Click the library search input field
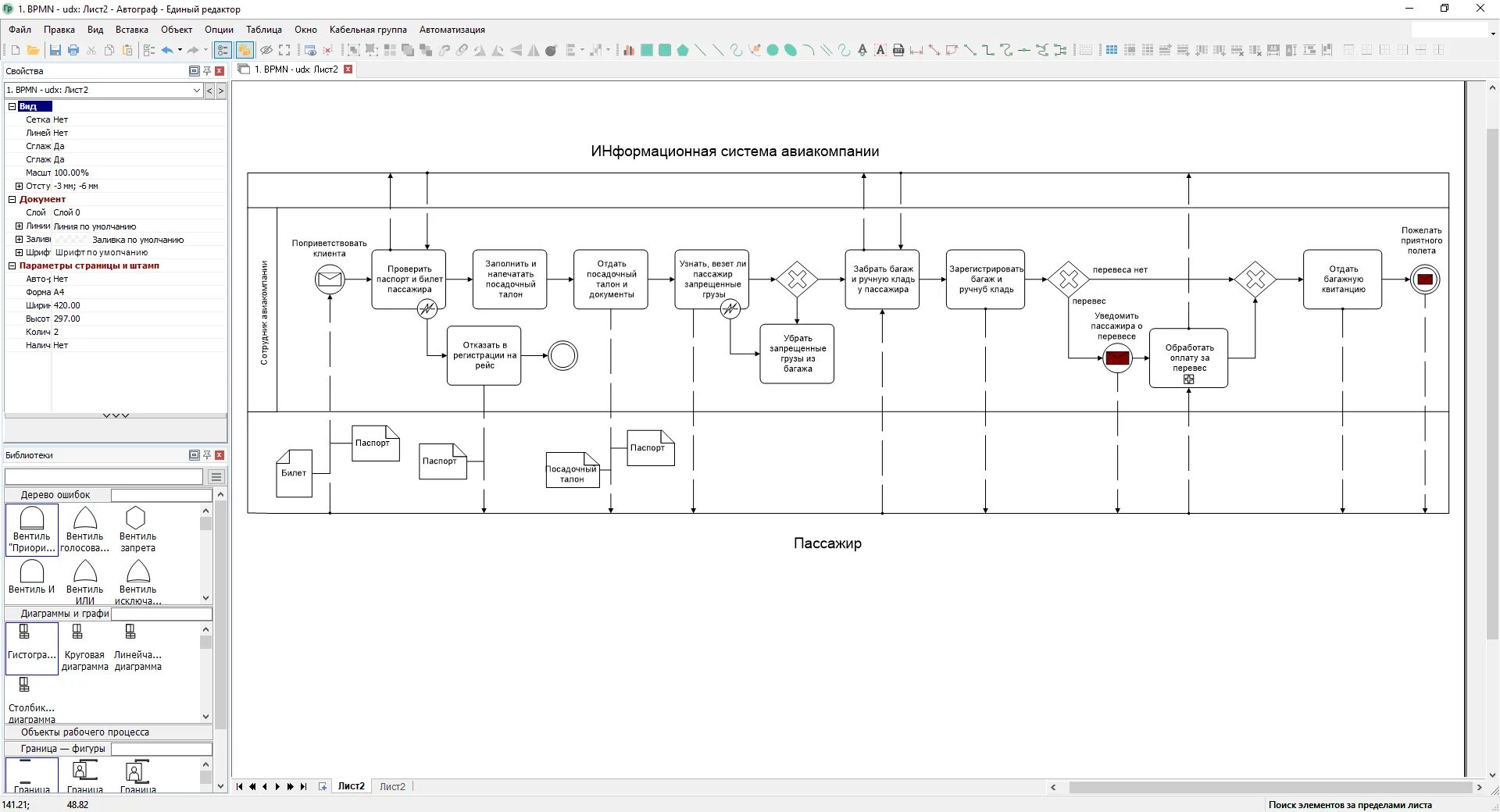Screen dimensions: 1500x812 (x=104, y=476)
